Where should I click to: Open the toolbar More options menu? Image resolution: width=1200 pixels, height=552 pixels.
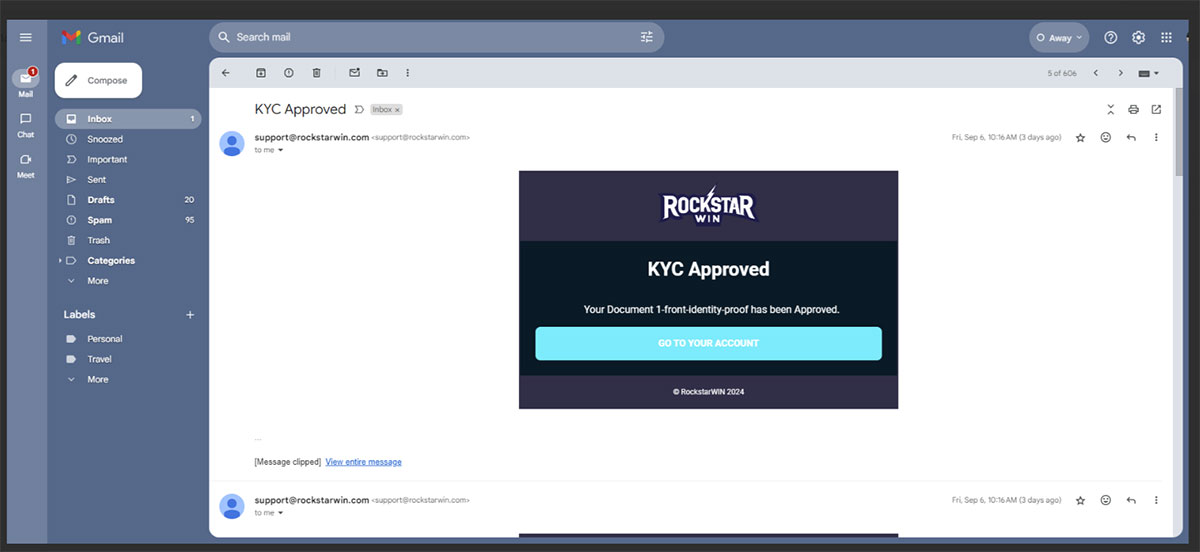pyautogui.click(x=407, y=73)
